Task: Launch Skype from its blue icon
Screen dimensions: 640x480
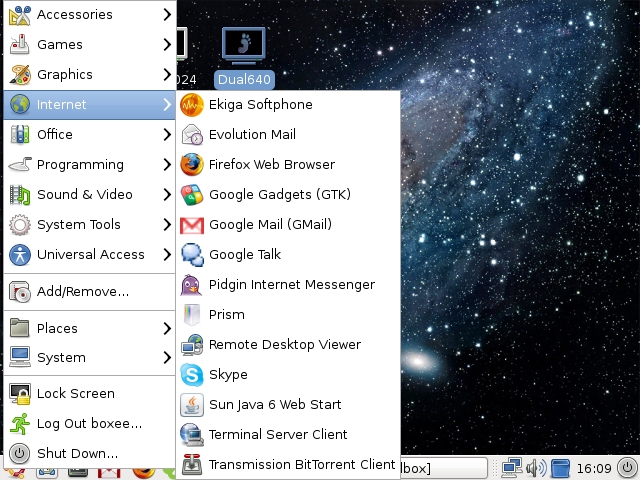Action: pyautogui.click(x=192, y=375)
